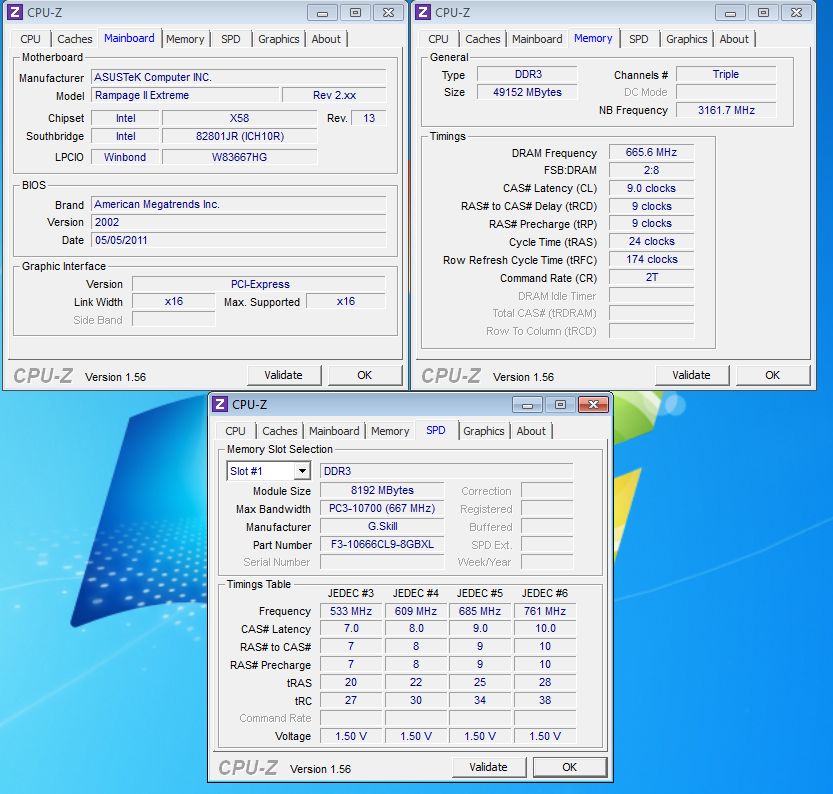Image resolution: width=833 pixels, height=794 pixels.
Task: Click the 174 clocks tRFC value
Action: (651, 259)
